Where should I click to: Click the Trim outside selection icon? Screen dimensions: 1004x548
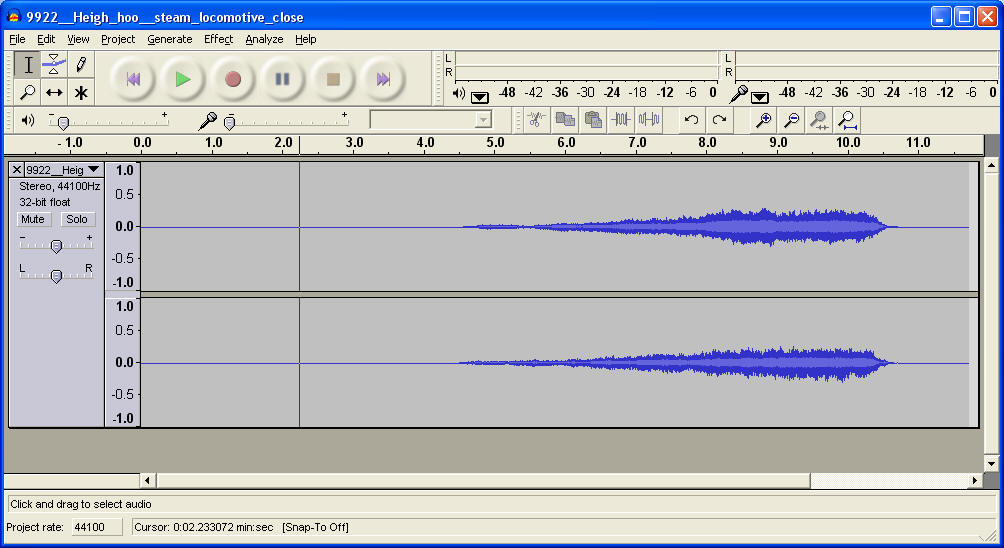(621, 120)
